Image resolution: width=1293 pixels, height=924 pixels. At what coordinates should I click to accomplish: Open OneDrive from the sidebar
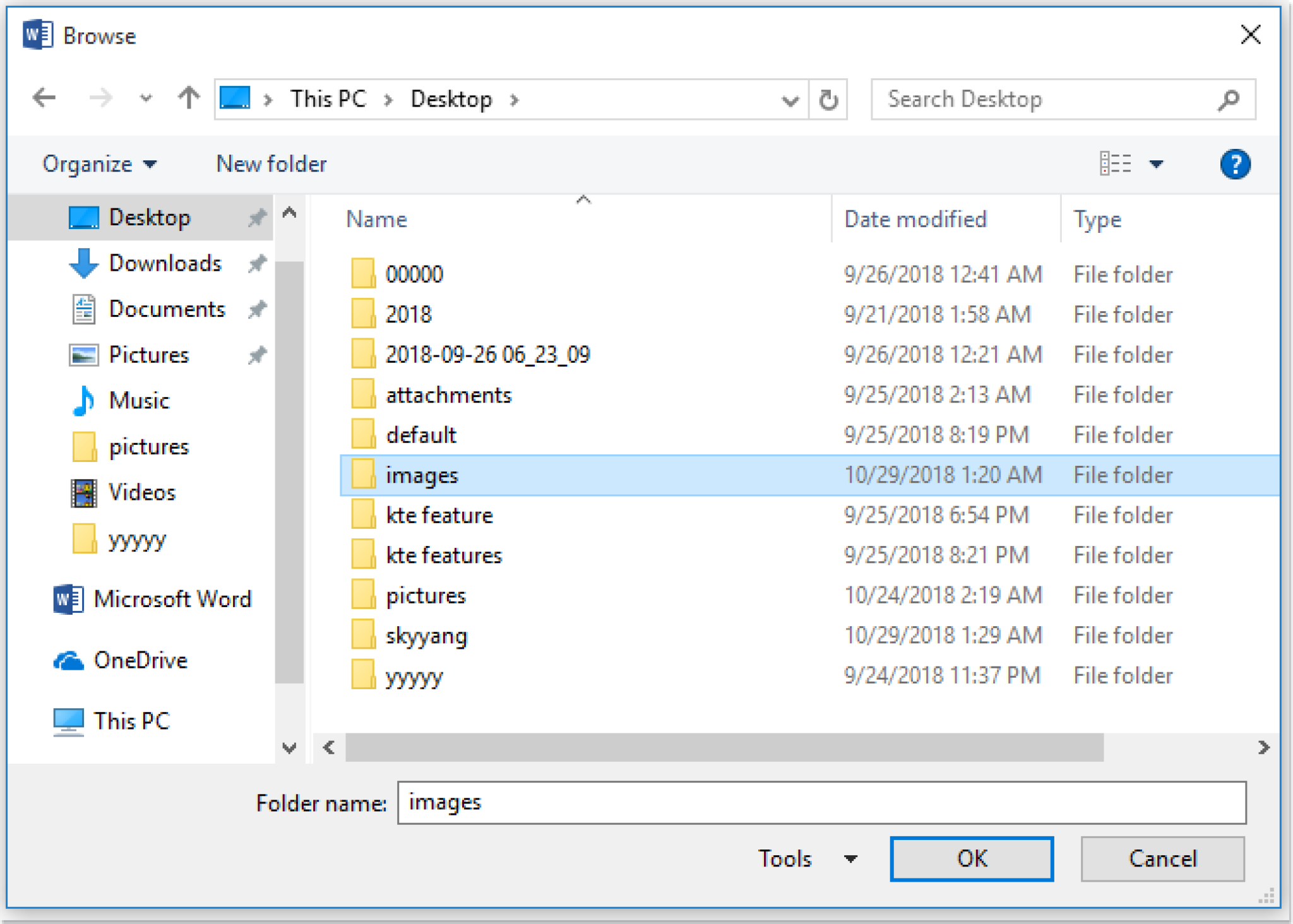141,660
